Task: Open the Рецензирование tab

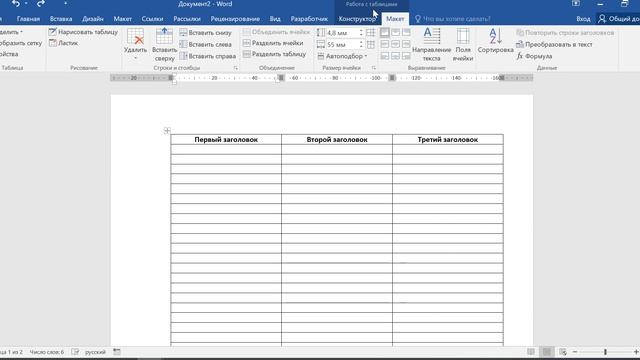Action: click(235, 19)
